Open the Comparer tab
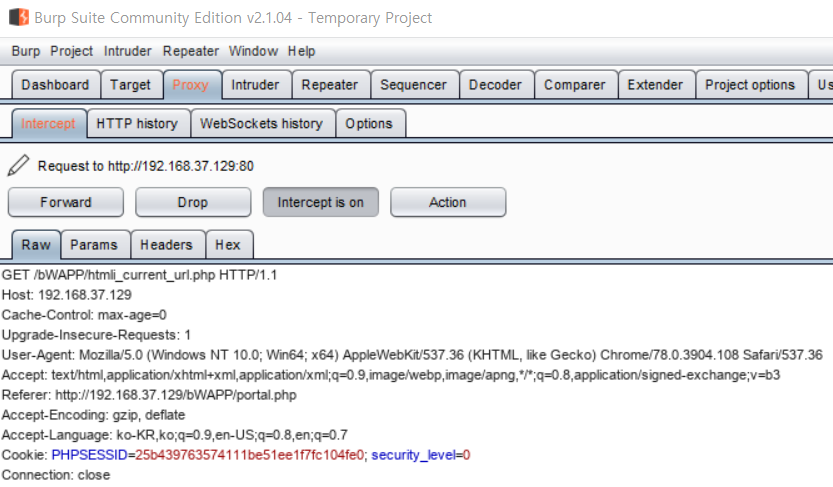The image size is (833, 487). [574, 85]
